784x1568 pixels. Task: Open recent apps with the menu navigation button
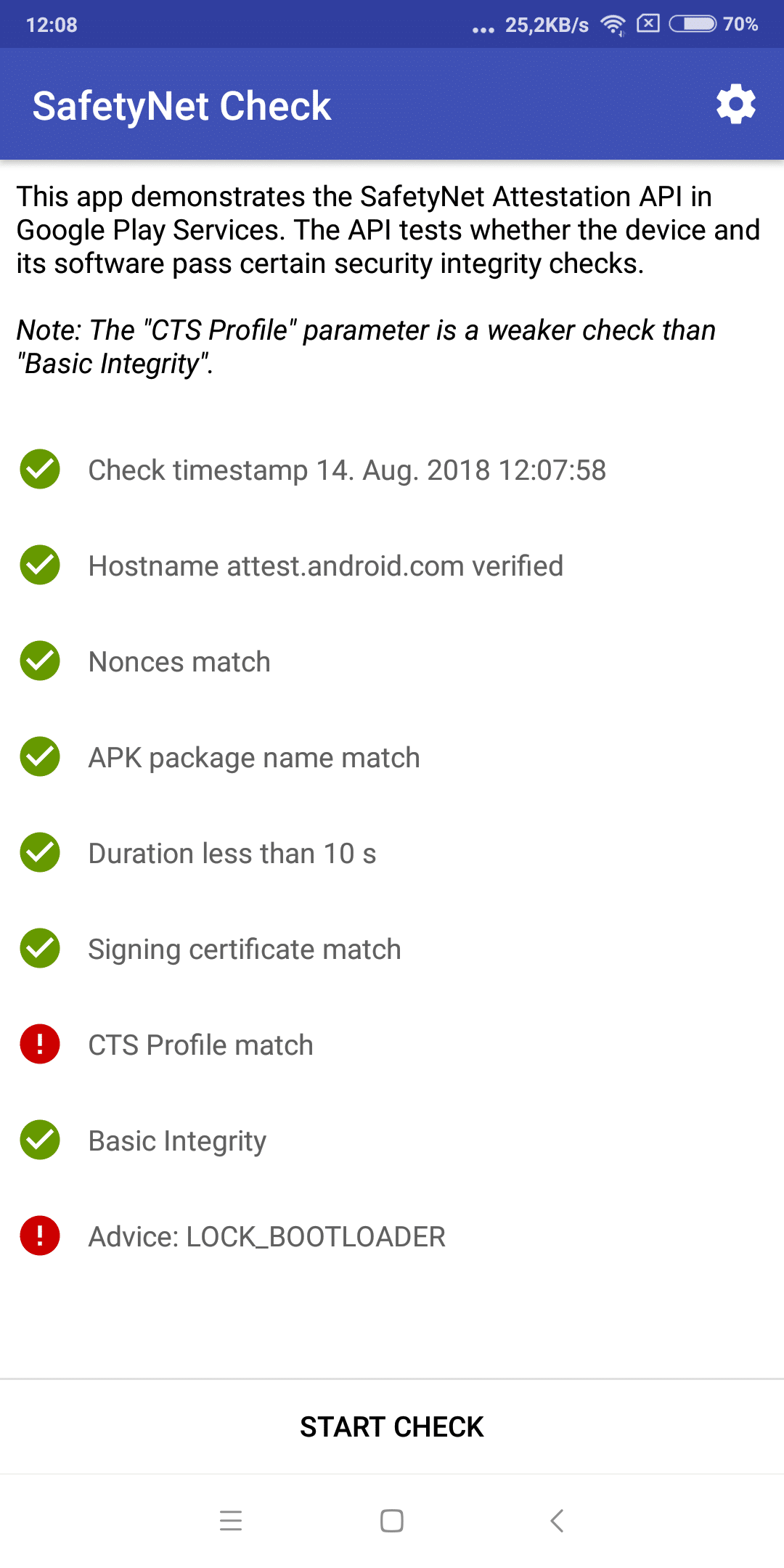(x=231, y=1520)
